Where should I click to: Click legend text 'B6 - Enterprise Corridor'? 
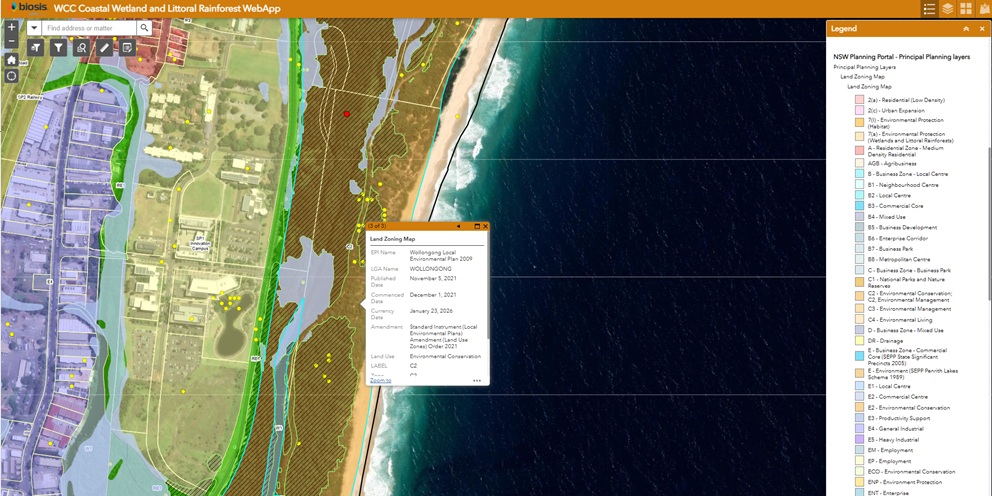(x=898, y=239)
